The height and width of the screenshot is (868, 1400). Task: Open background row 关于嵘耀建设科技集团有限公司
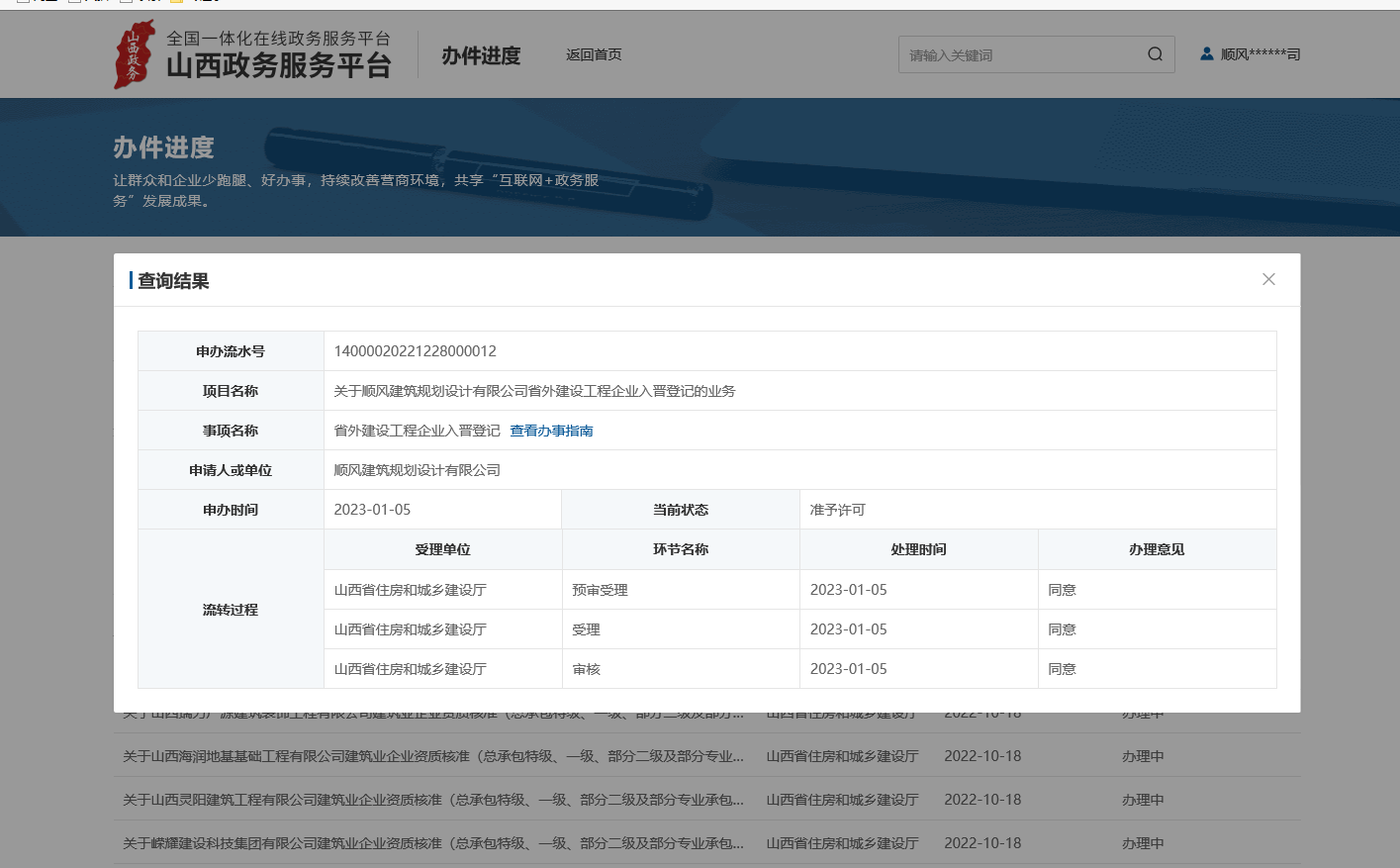433,843
